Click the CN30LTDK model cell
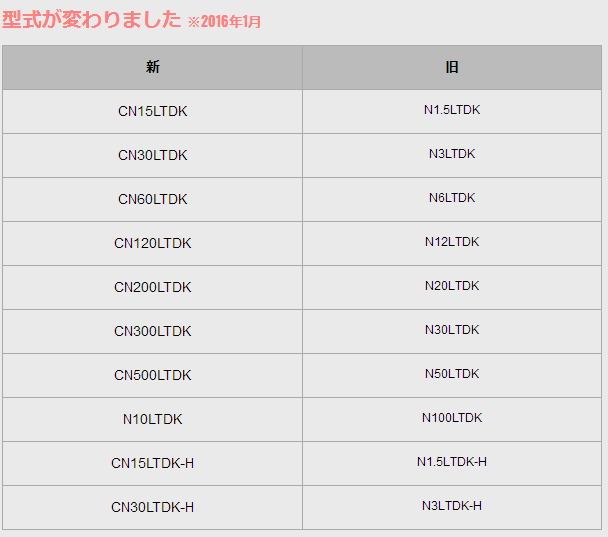This screenshot has width=608, height=537. click(152, 155)
